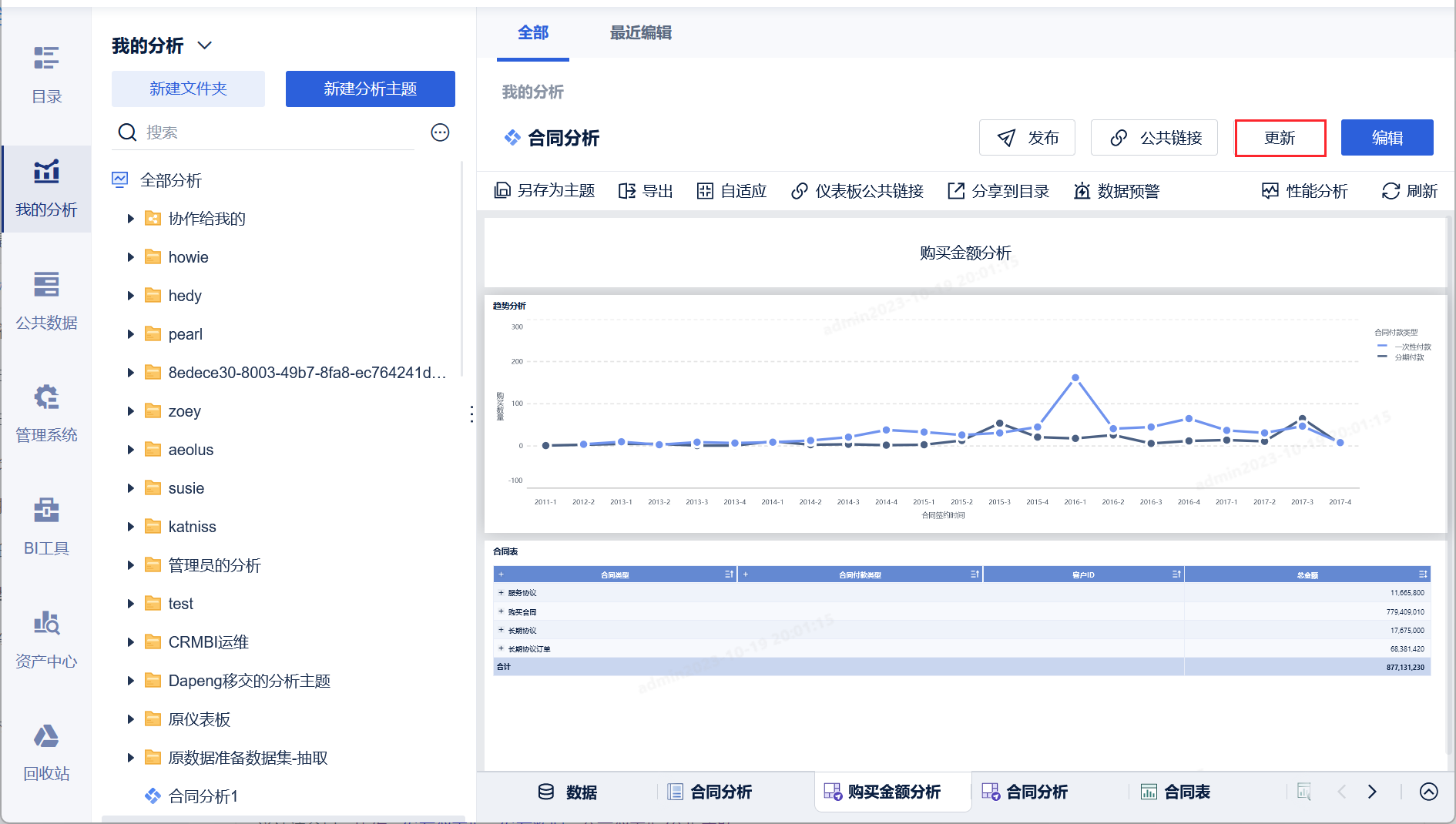Open first 合同分析 bottom tab next to 数据
The image size is (1456, 824).
tap(710, 792)
